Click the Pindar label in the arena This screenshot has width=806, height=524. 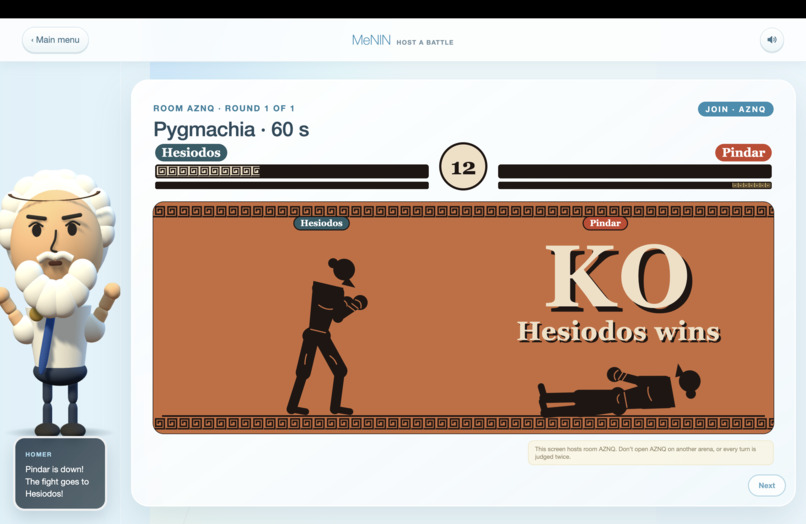(605, 223)
